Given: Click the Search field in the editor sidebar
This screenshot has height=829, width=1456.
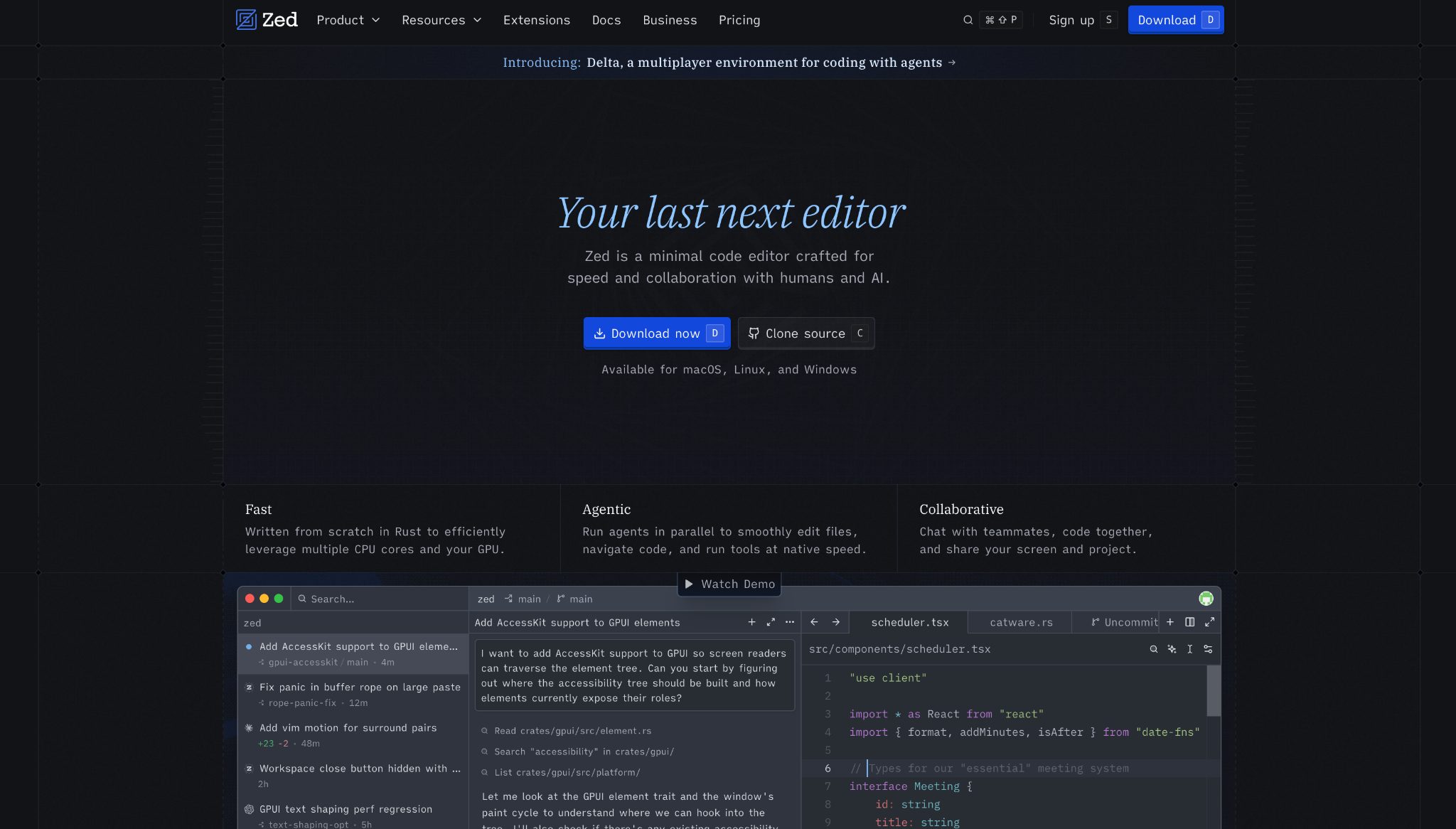Looking at the screenshot, I should point(380,599).
